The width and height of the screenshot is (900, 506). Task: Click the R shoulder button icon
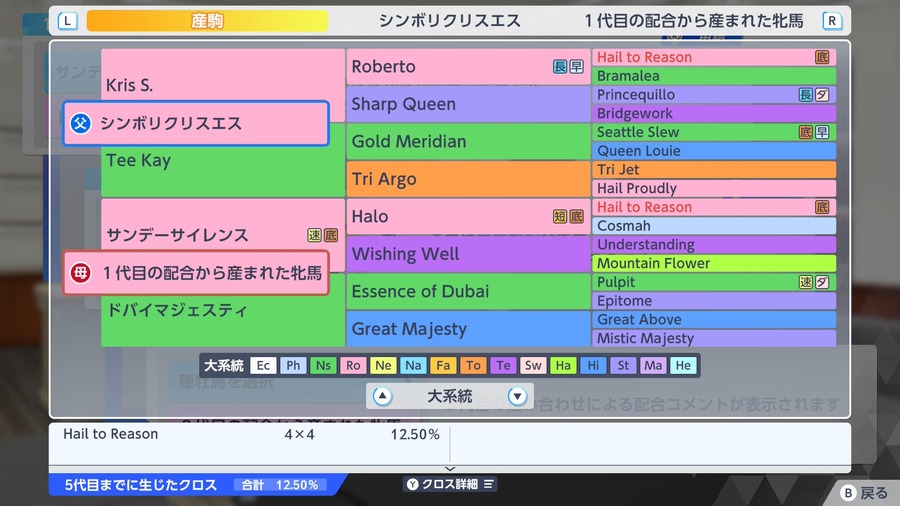coord(832,21)
